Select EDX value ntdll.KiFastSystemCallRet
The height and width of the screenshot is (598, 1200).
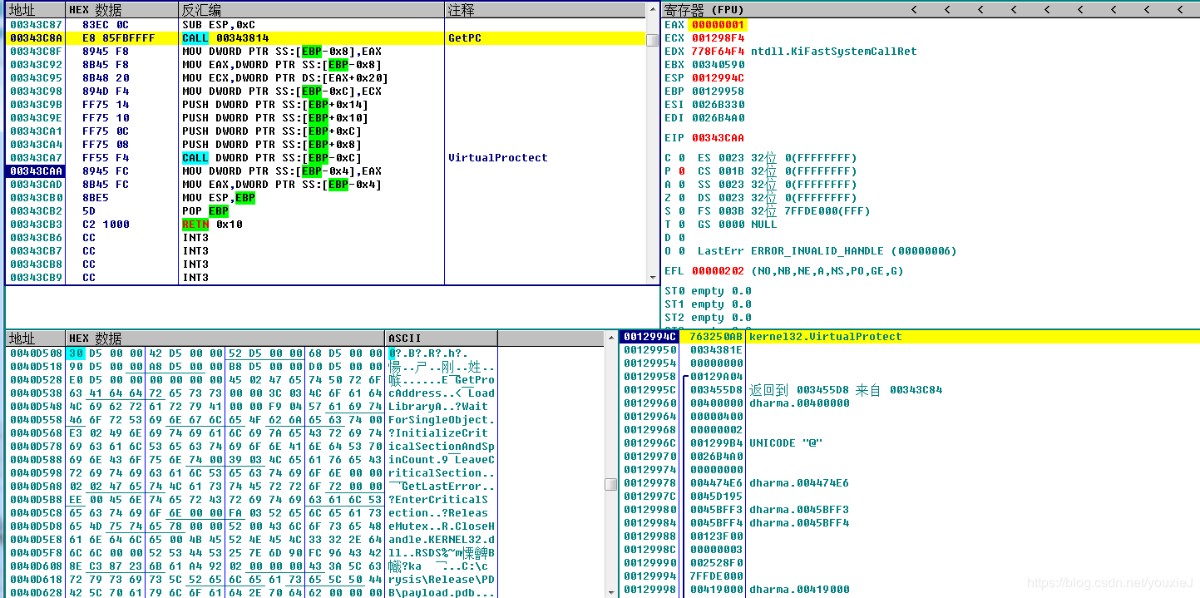[x=833, y=51]
